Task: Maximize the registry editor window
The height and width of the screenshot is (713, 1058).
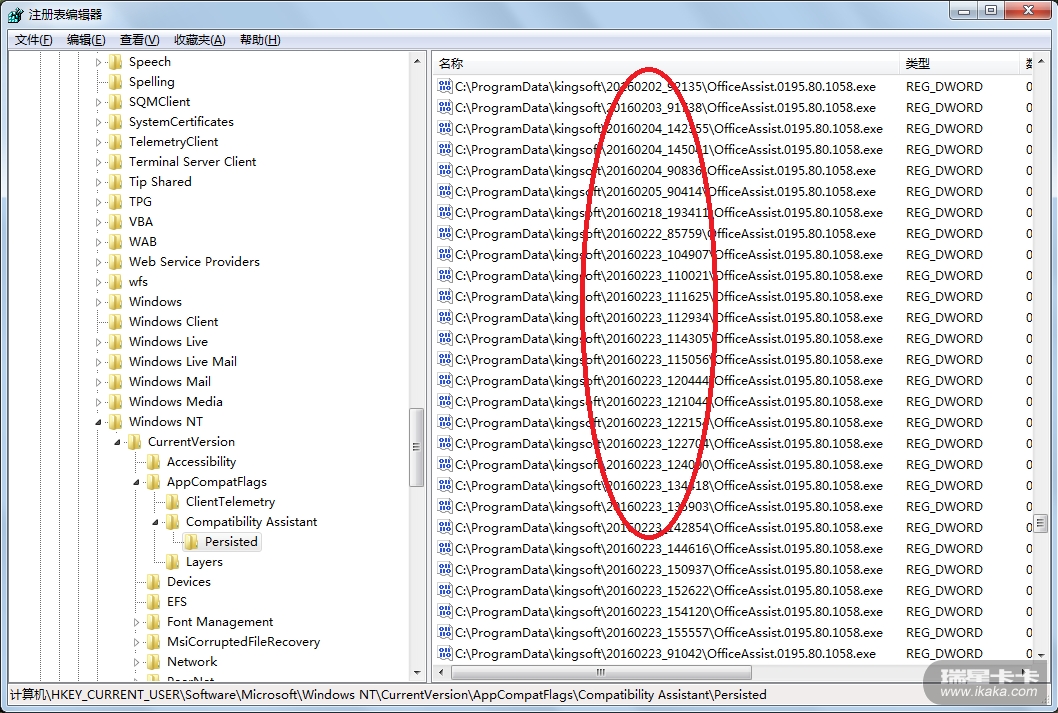Action: pyautogui.click(x=991, y=10)
